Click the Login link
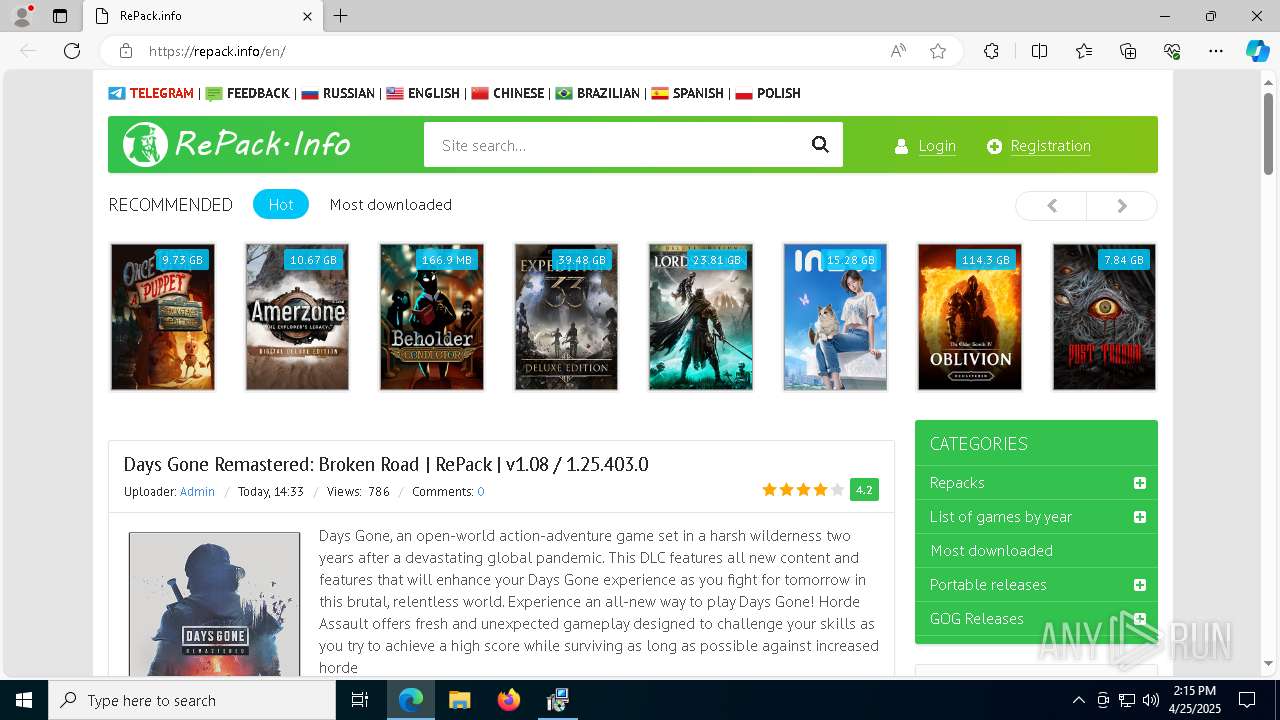This screenshot has width=1280, height=720. pyautogui.click(x=937, y=146)
